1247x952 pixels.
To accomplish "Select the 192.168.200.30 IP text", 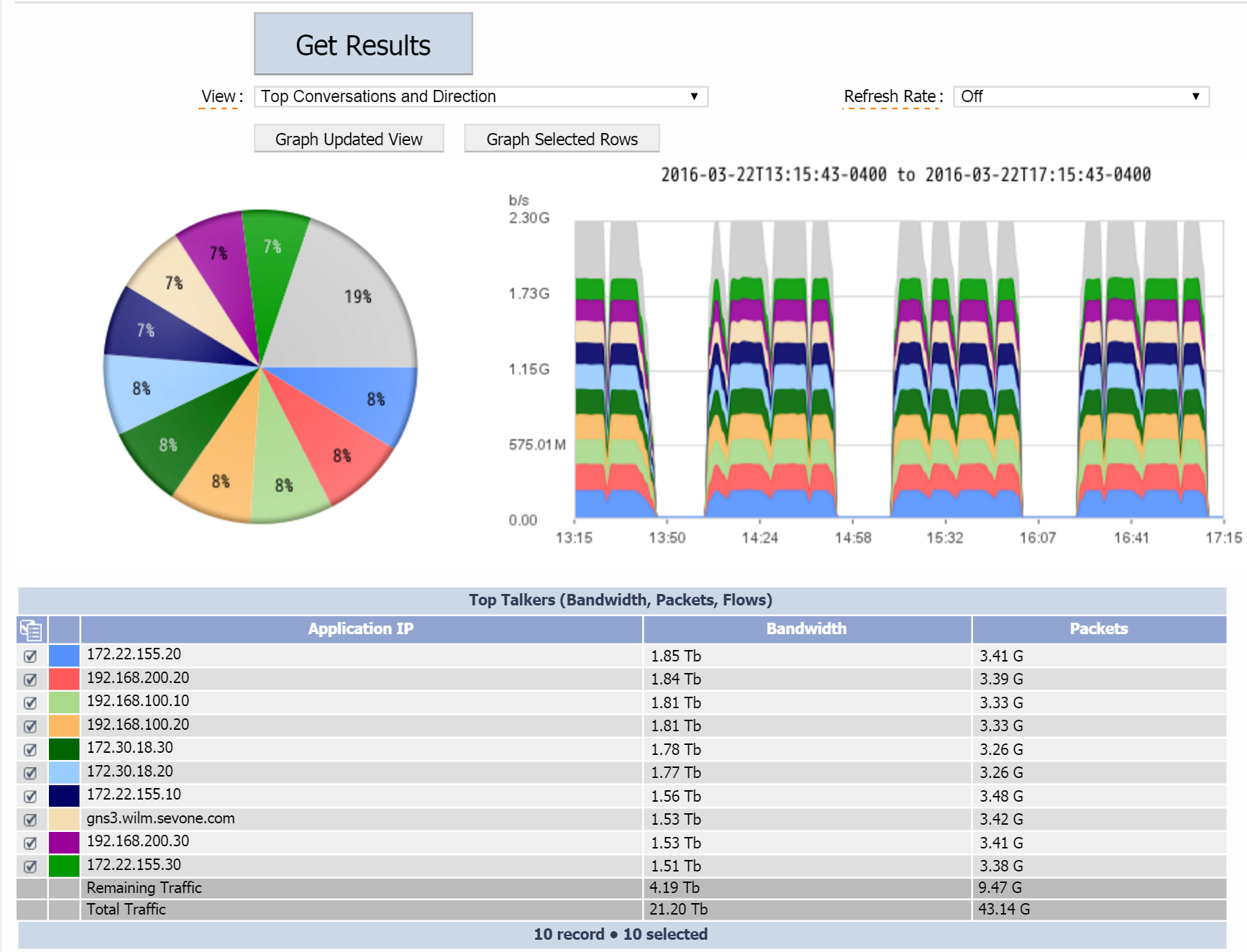I will (138, 841).
